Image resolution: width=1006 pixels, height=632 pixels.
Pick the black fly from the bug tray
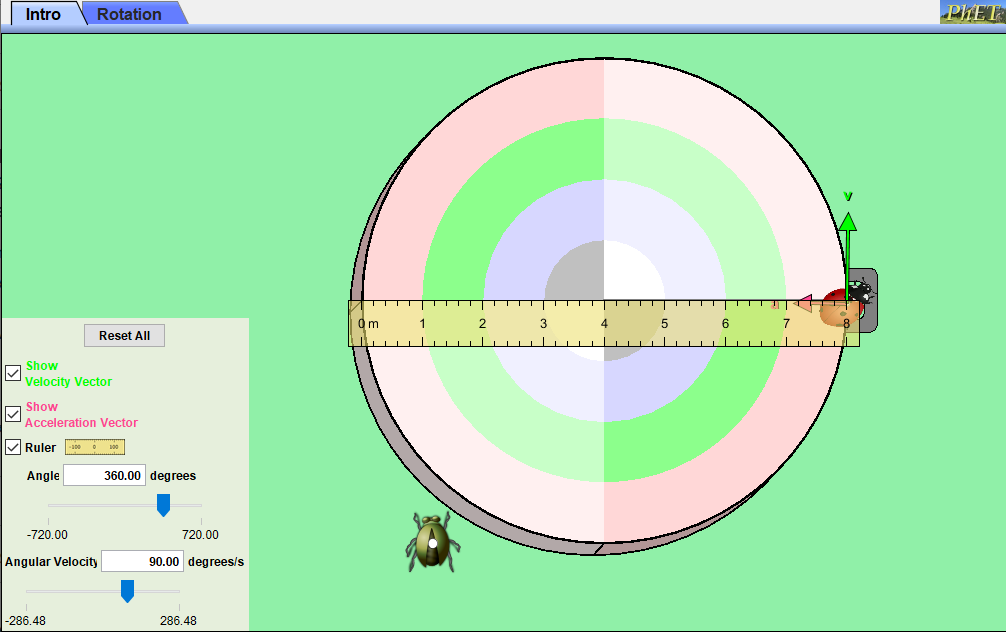pos(862,290)
